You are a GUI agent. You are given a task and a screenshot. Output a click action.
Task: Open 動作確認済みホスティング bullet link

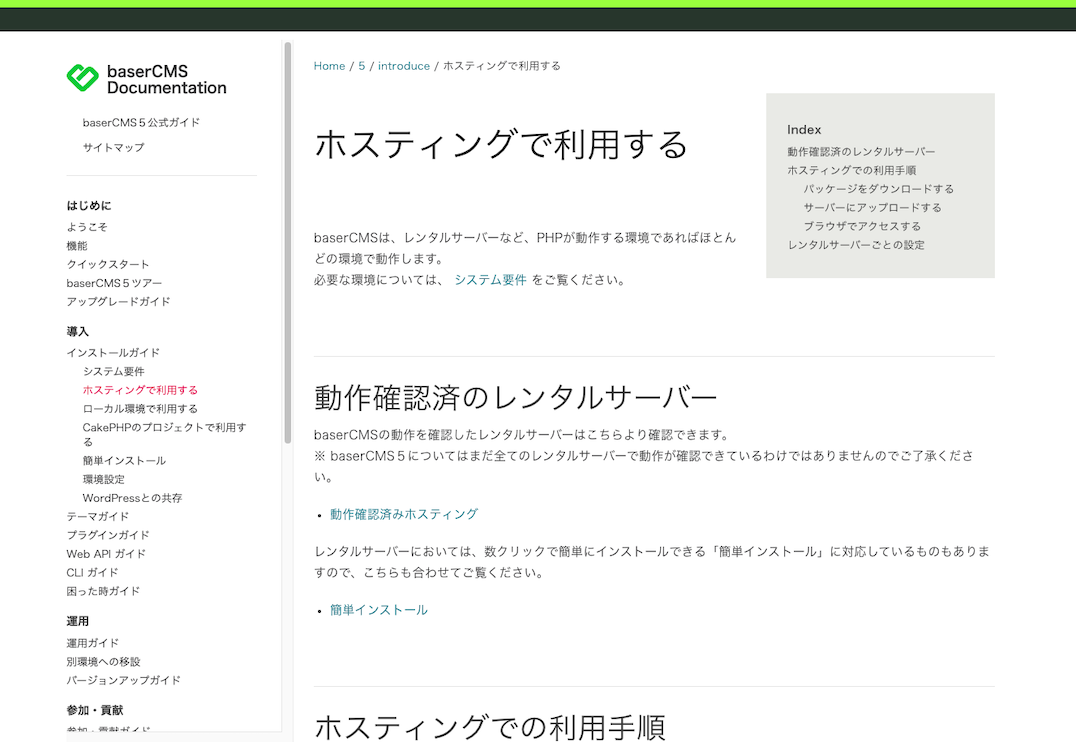(x=404, y=514)
